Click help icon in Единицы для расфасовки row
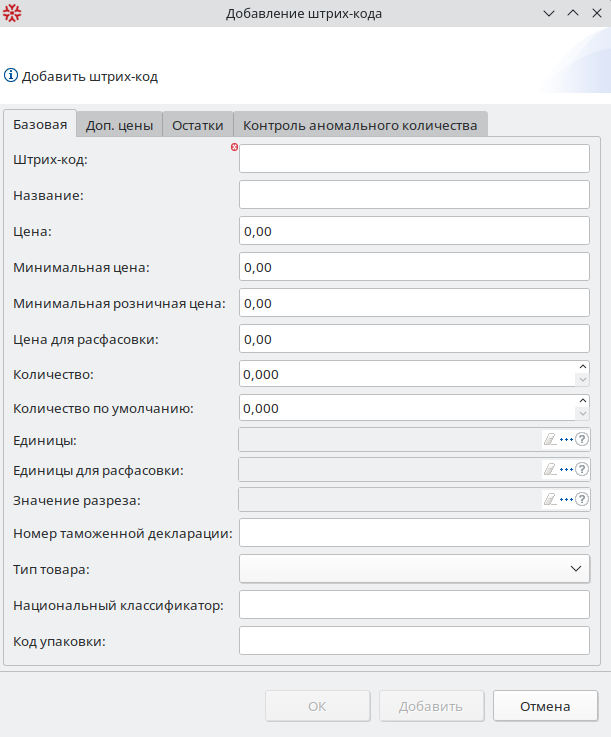This screenshot has width=611, height=737. tap(582, 469)
